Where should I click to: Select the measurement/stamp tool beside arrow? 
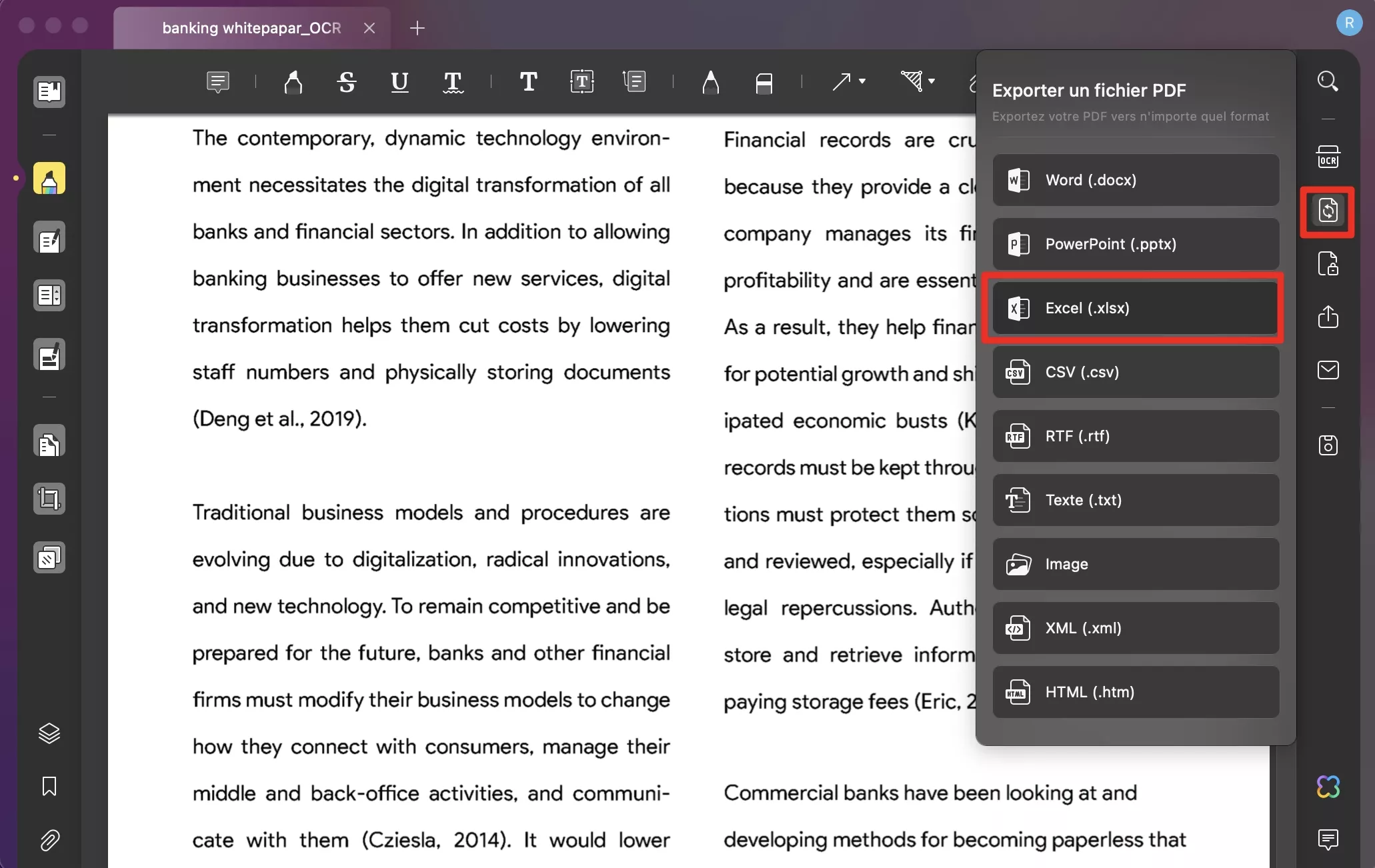(912, 81)
